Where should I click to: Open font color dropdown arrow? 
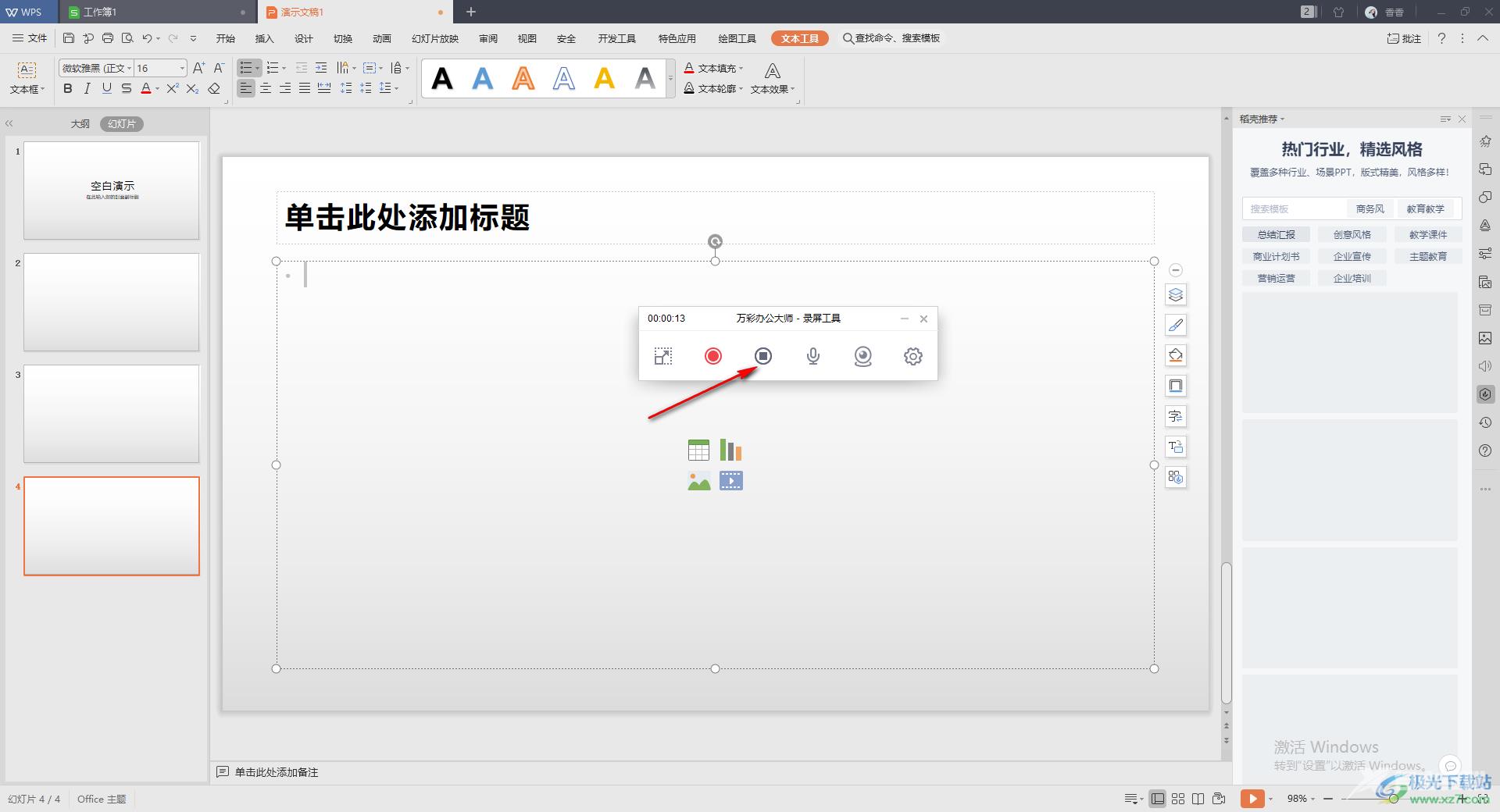pyautogui.click(x=157, y=89)
